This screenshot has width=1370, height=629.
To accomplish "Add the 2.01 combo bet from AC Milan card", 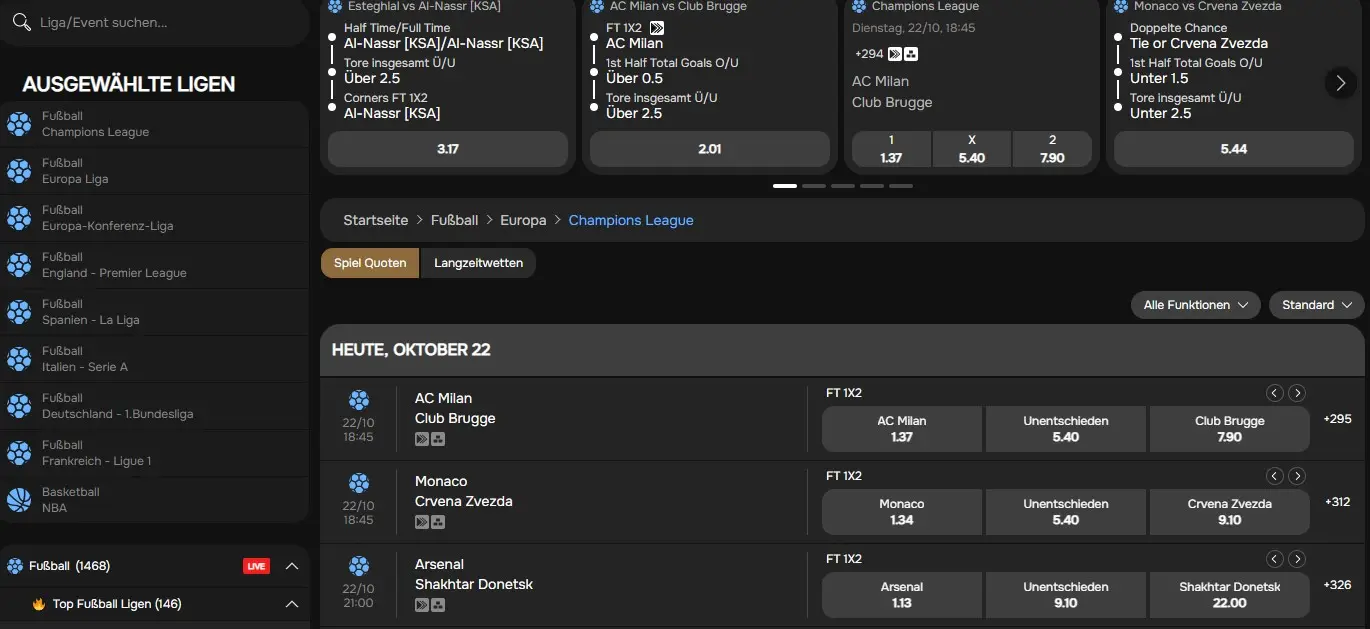I will click(710, 149).
